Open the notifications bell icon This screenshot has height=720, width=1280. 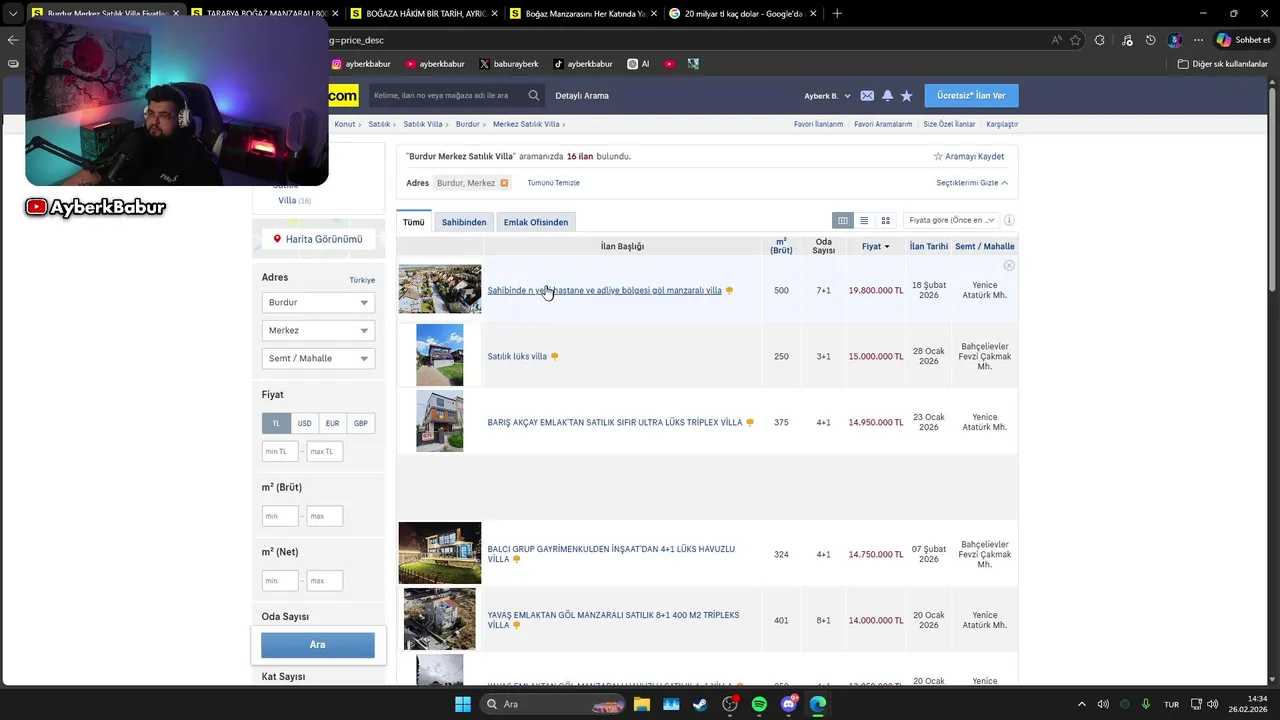click(887, 96)
